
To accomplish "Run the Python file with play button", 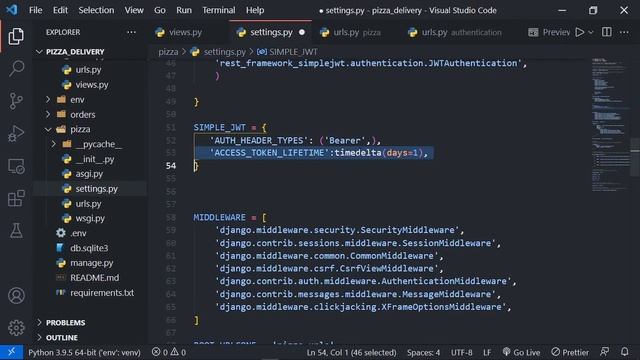I will coord(579,32).
